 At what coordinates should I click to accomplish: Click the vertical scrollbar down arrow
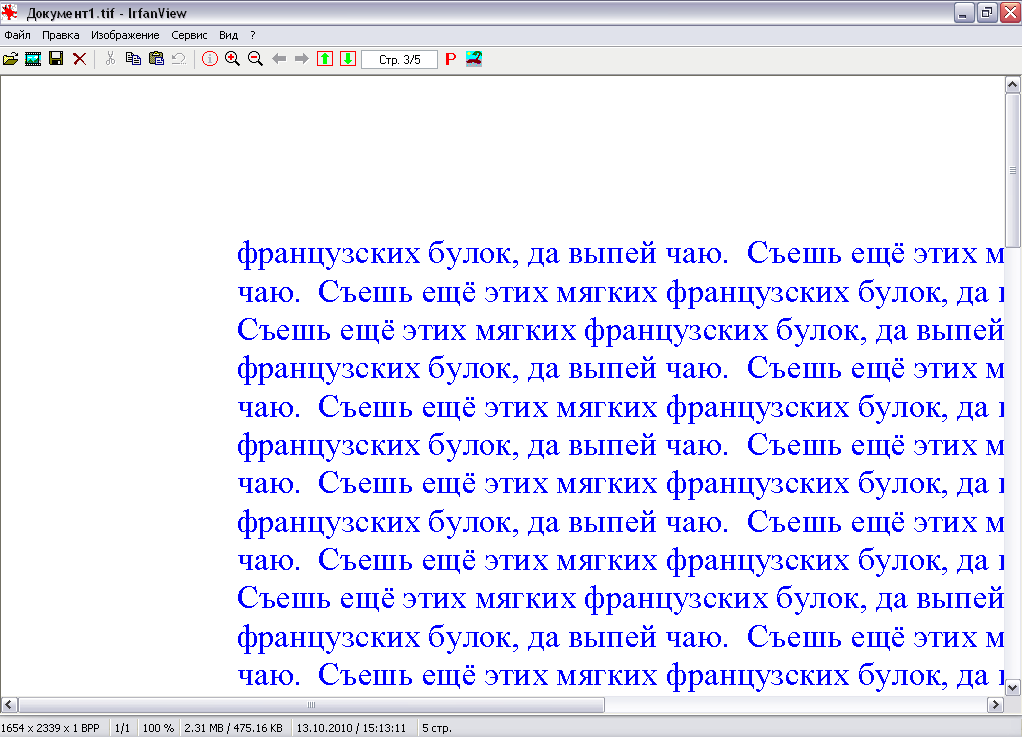[x=1012, y=687]
